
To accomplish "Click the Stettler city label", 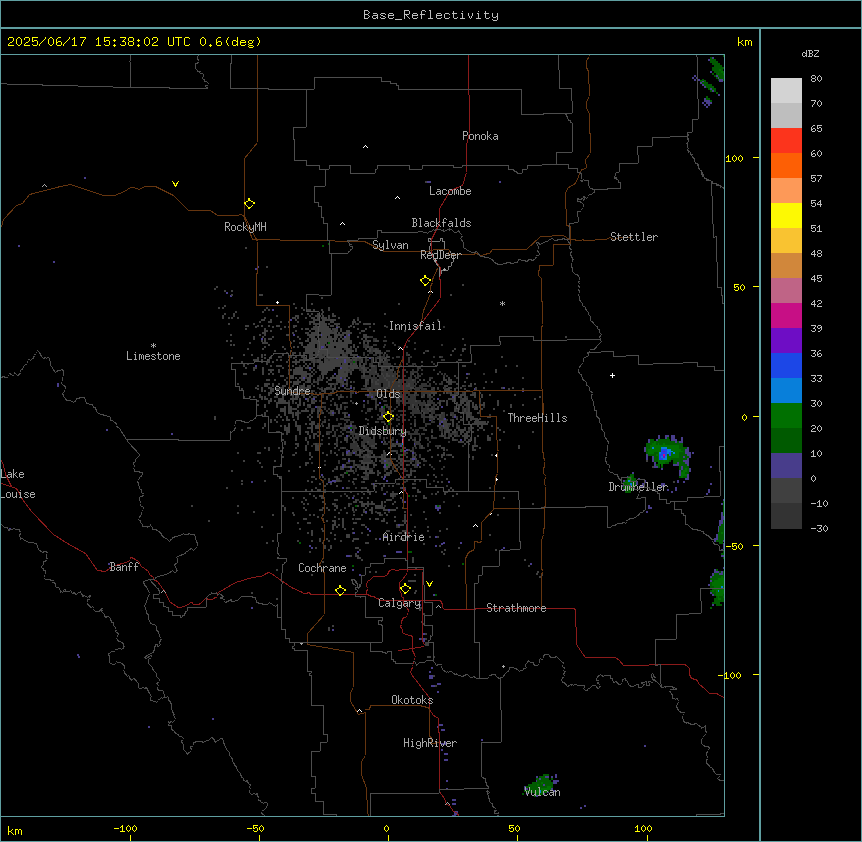I will [x=634, y=237].
